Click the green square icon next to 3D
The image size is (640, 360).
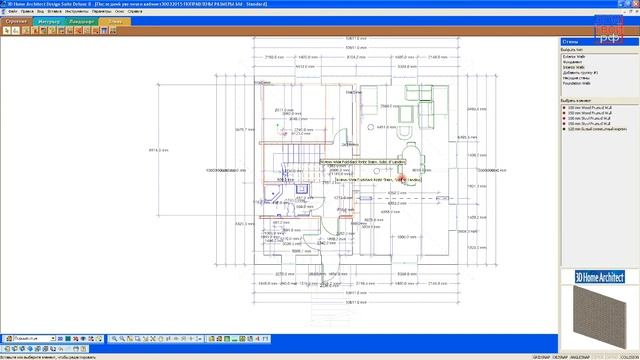[68, 339]
